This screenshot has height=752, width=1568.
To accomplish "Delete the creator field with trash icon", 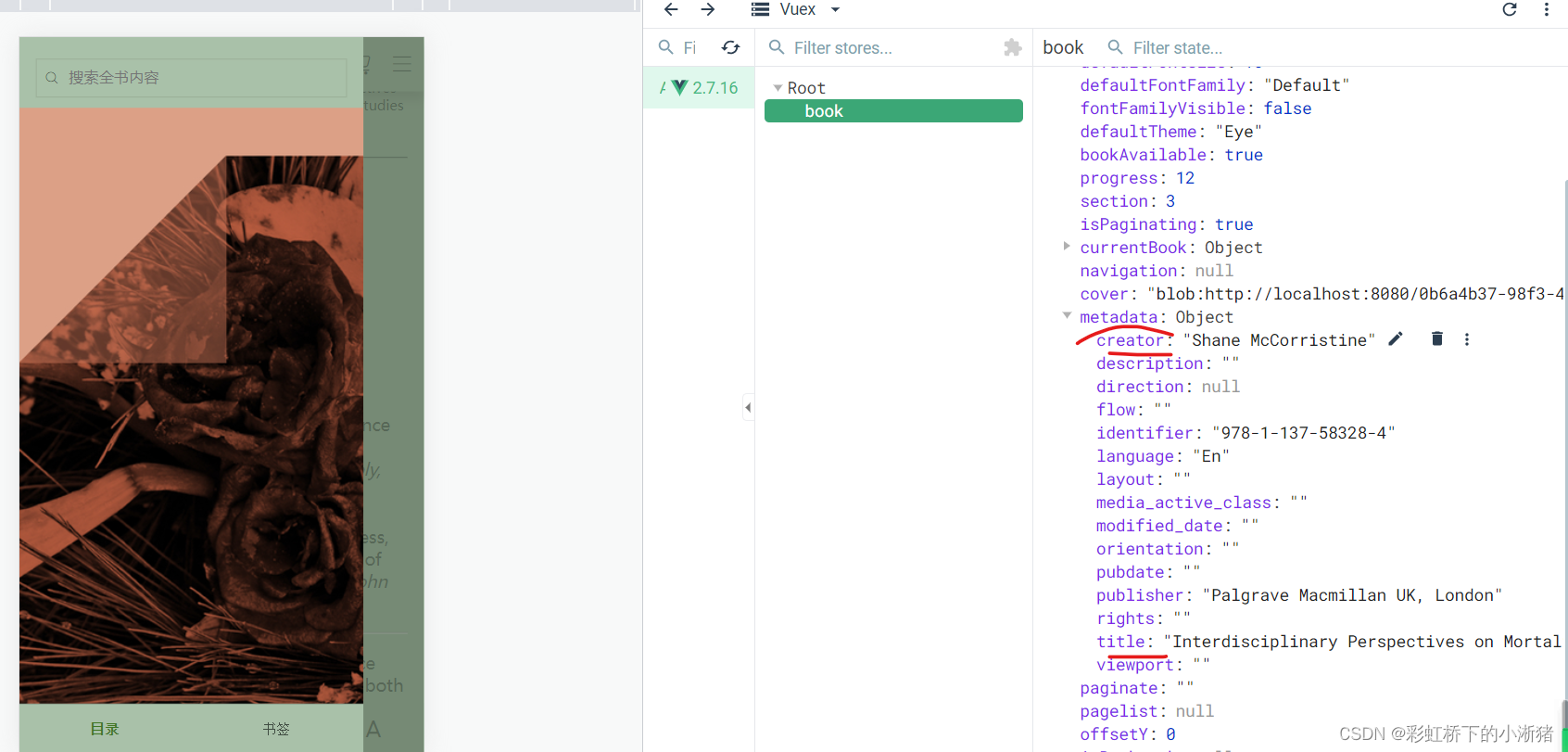I will pos(1437,339).
